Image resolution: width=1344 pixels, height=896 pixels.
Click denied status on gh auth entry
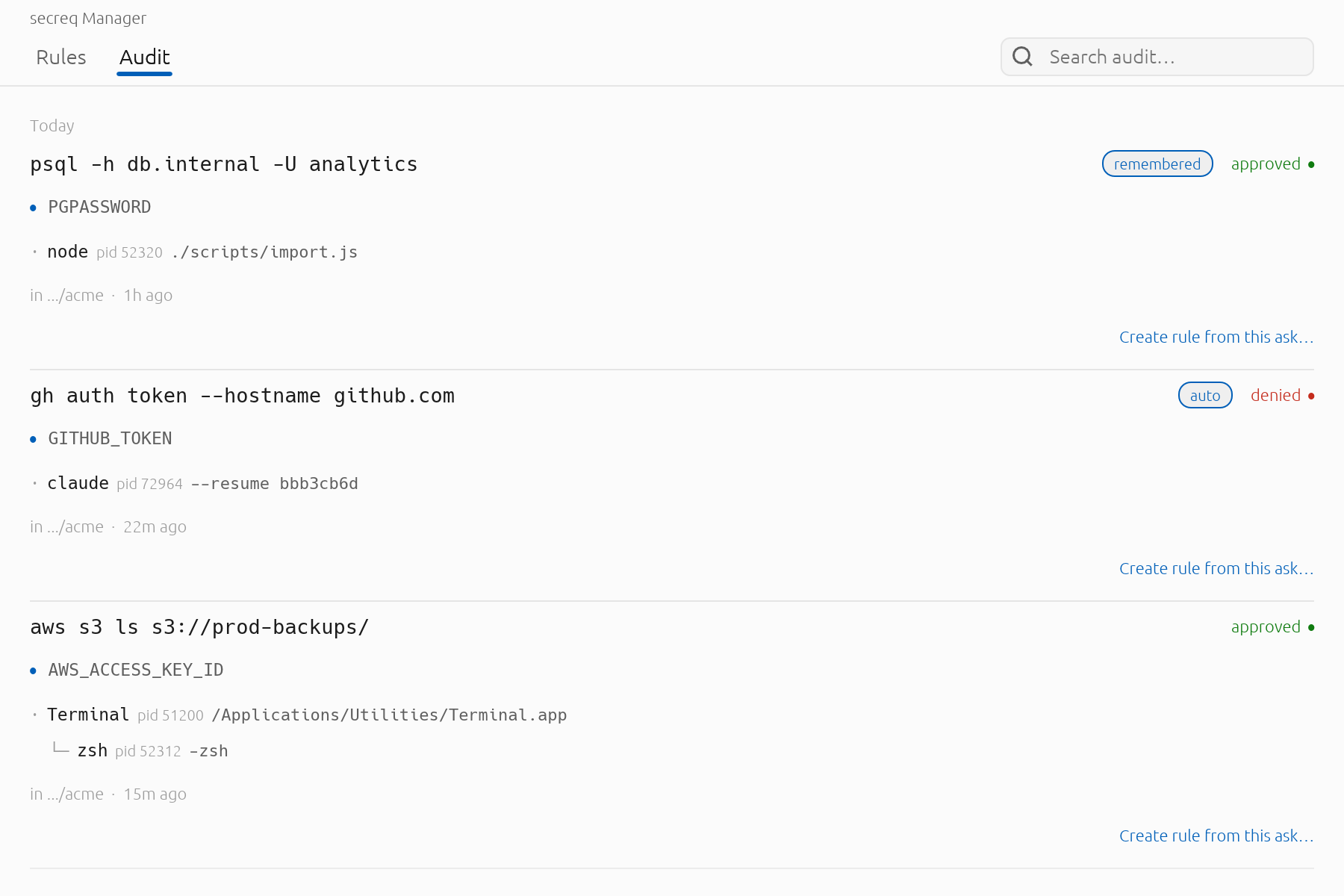point(1282,396)
